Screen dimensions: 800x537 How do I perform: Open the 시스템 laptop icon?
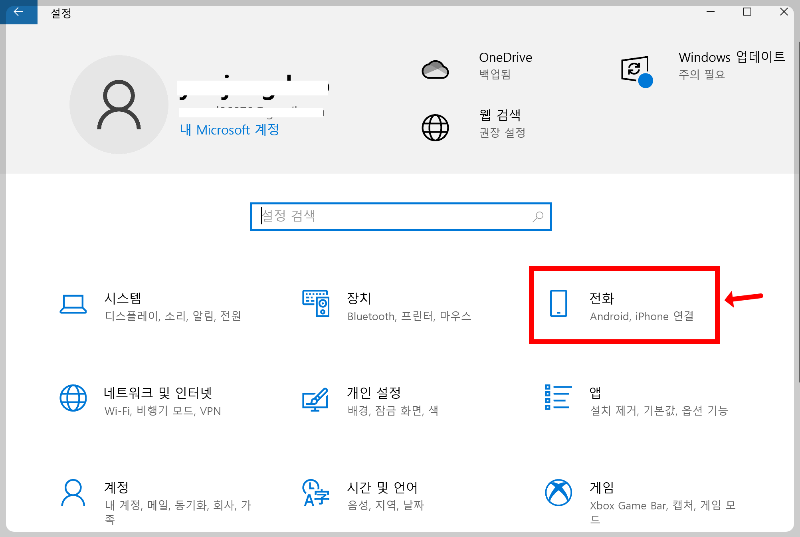pyautogui.click(x=73, y=304)
